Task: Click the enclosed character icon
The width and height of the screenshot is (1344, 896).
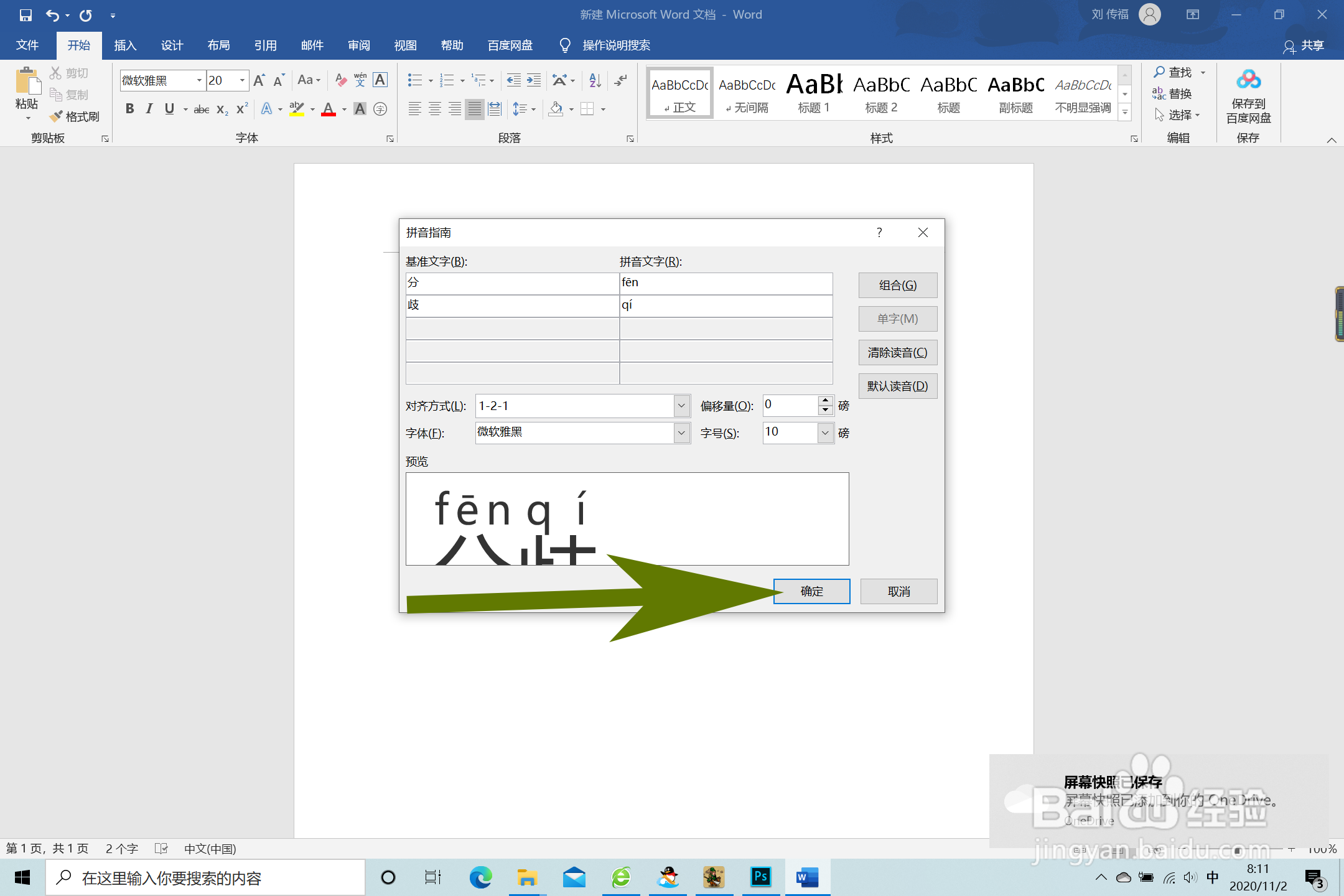Action: (x=380, y=110)
